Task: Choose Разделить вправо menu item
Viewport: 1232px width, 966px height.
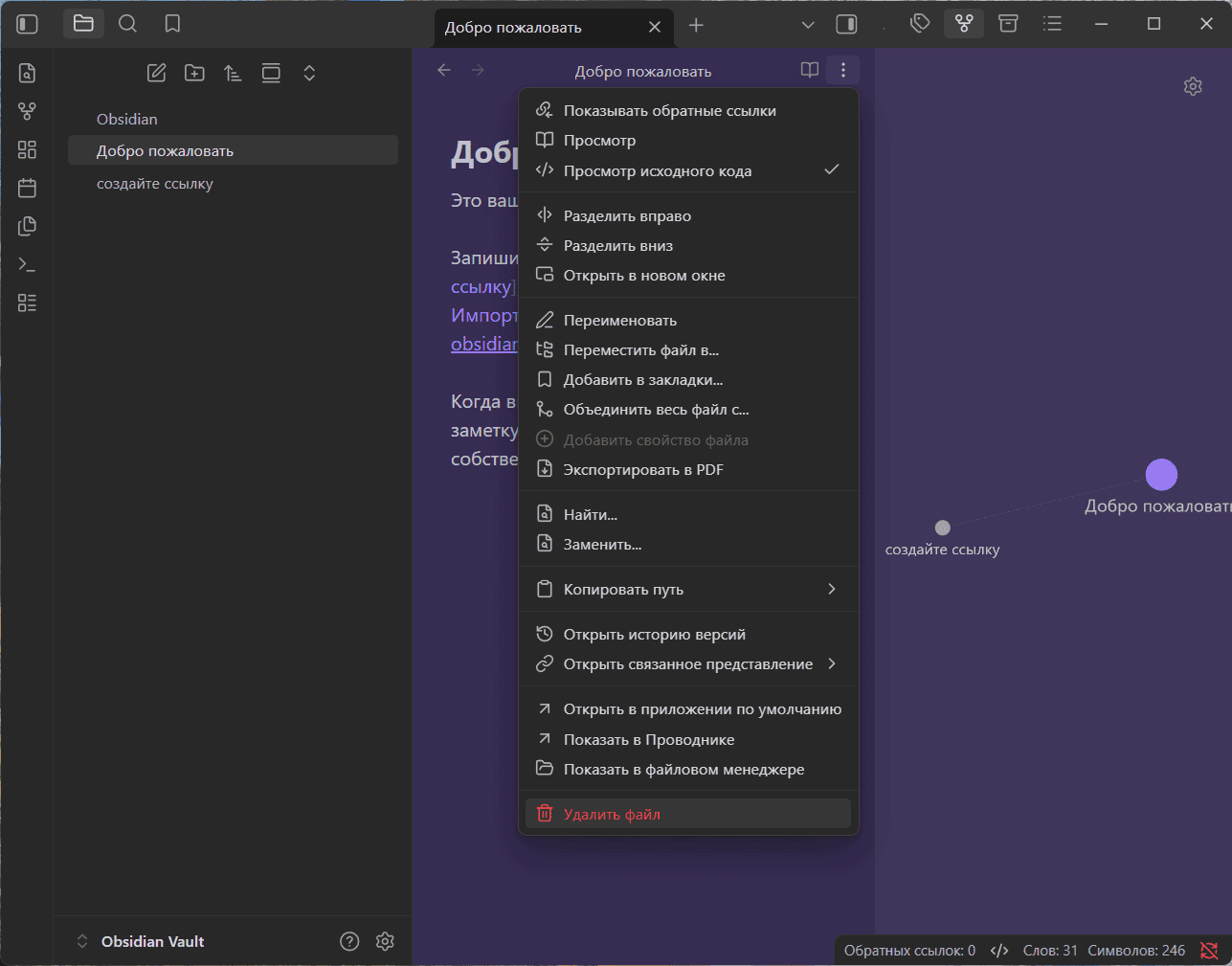Action: [688, 215]
